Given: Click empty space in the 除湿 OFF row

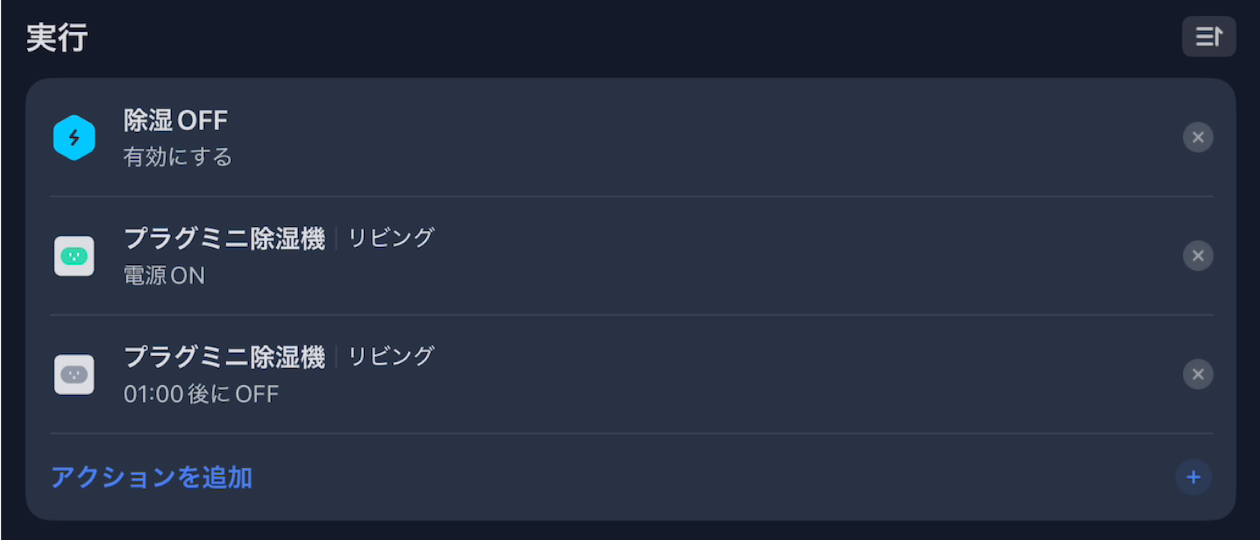Looking at the screenshot, I should click(x=700, y=138).
